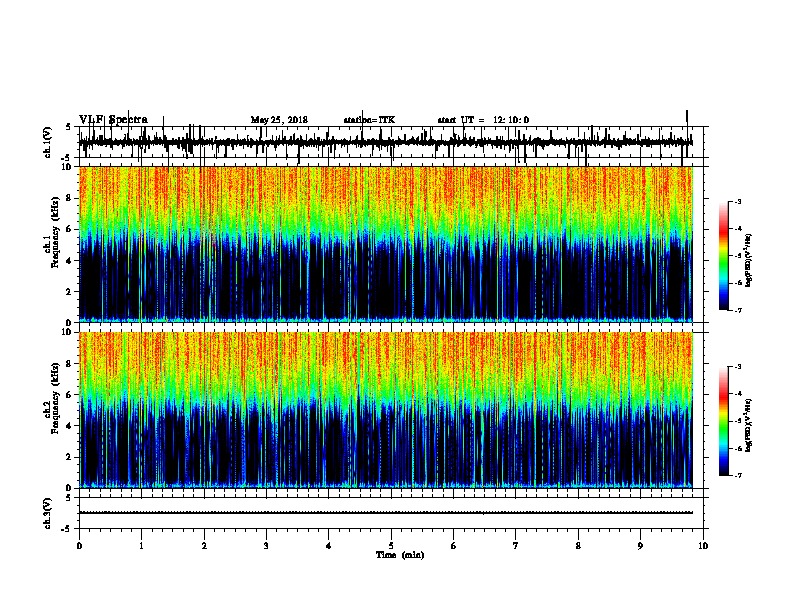The image size is (792, 612).
Task: Click the ch.2 spectrogram panel
Action: pos(386,410)
